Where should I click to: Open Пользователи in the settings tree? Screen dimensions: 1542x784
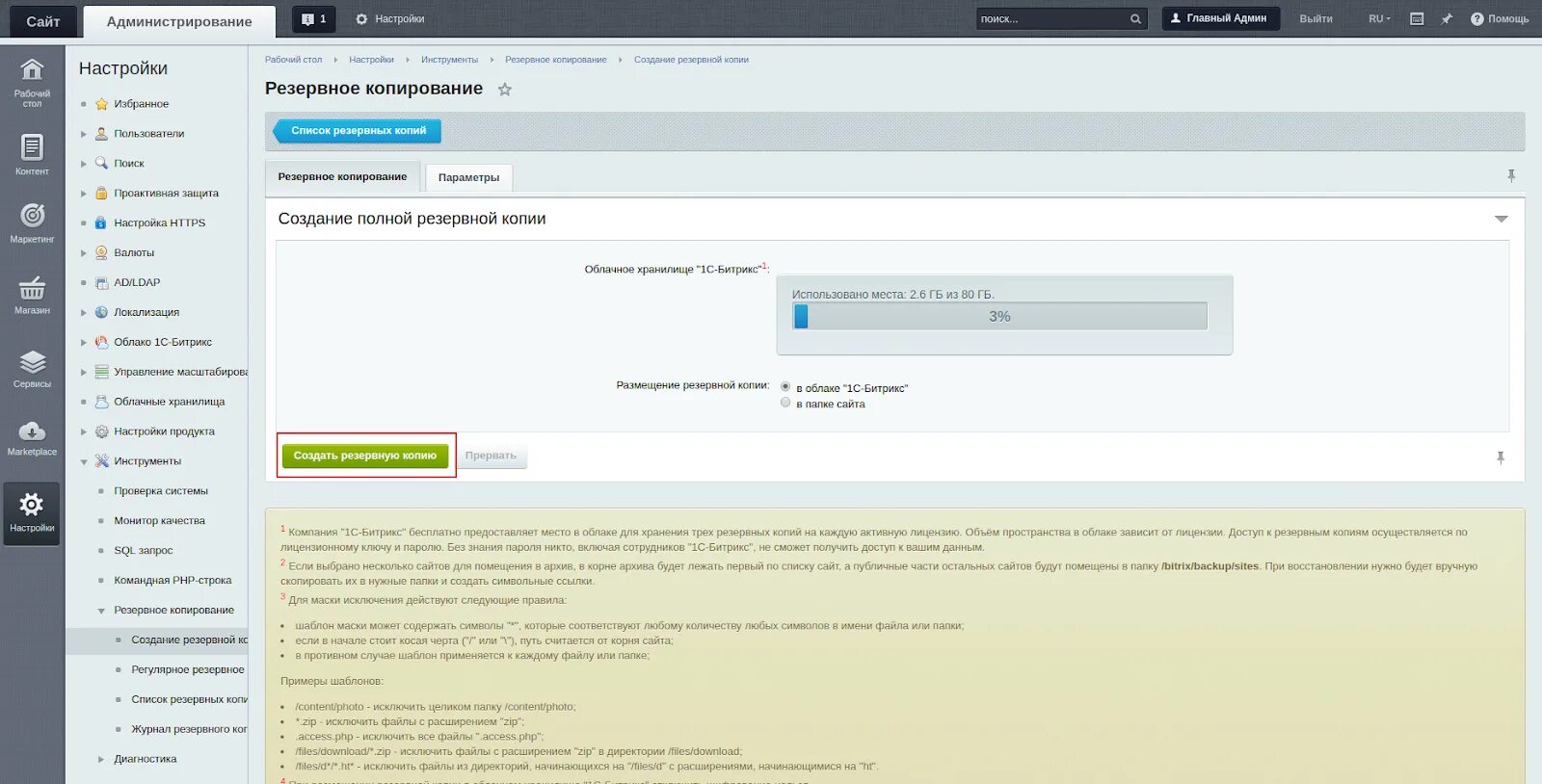pyautogui.click(x=148, y=134)
